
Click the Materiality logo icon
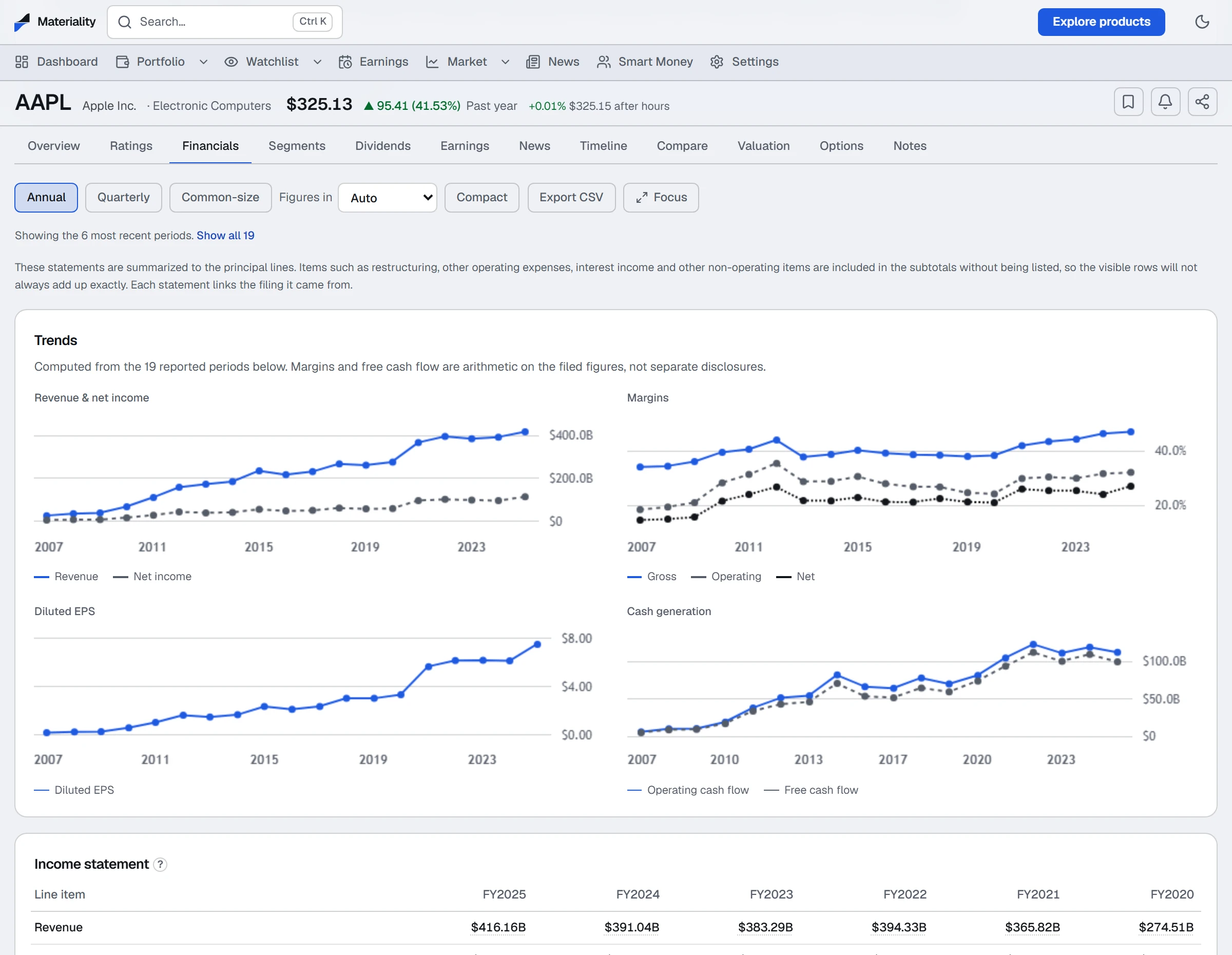pos(22,22)
